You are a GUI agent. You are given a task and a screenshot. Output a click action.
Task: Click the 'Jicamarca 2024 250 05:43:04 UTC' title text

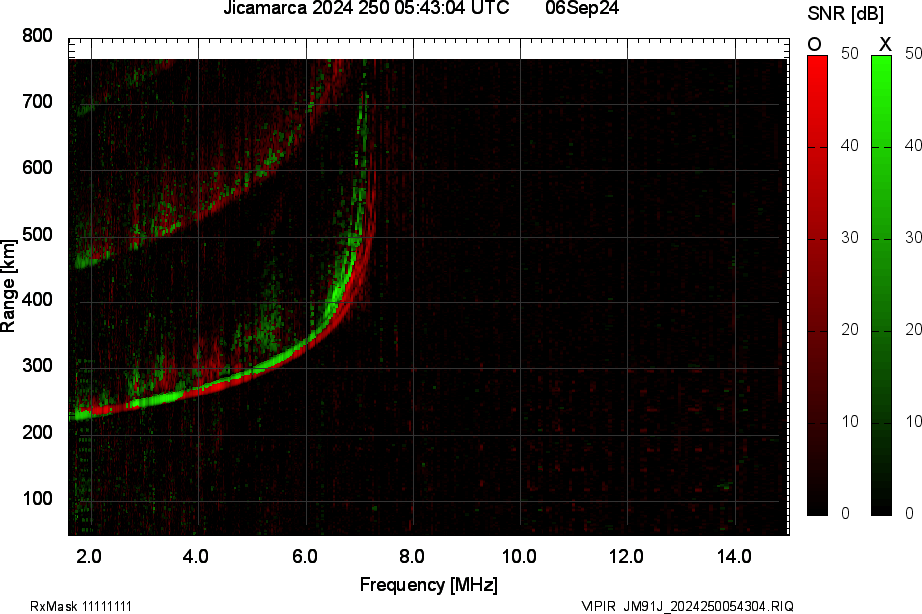pos(366,8)
